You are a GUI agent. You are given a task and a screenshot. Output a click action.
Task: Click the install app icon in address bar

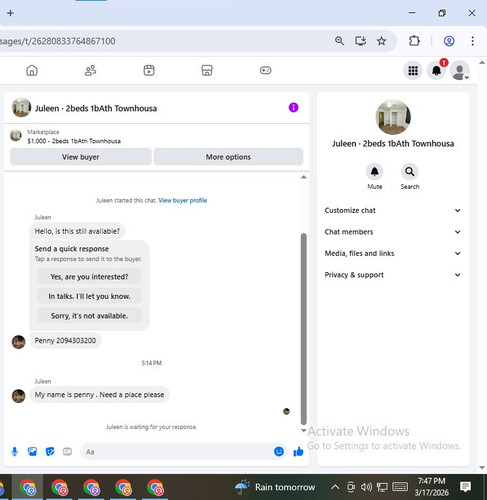pos(360,41)
